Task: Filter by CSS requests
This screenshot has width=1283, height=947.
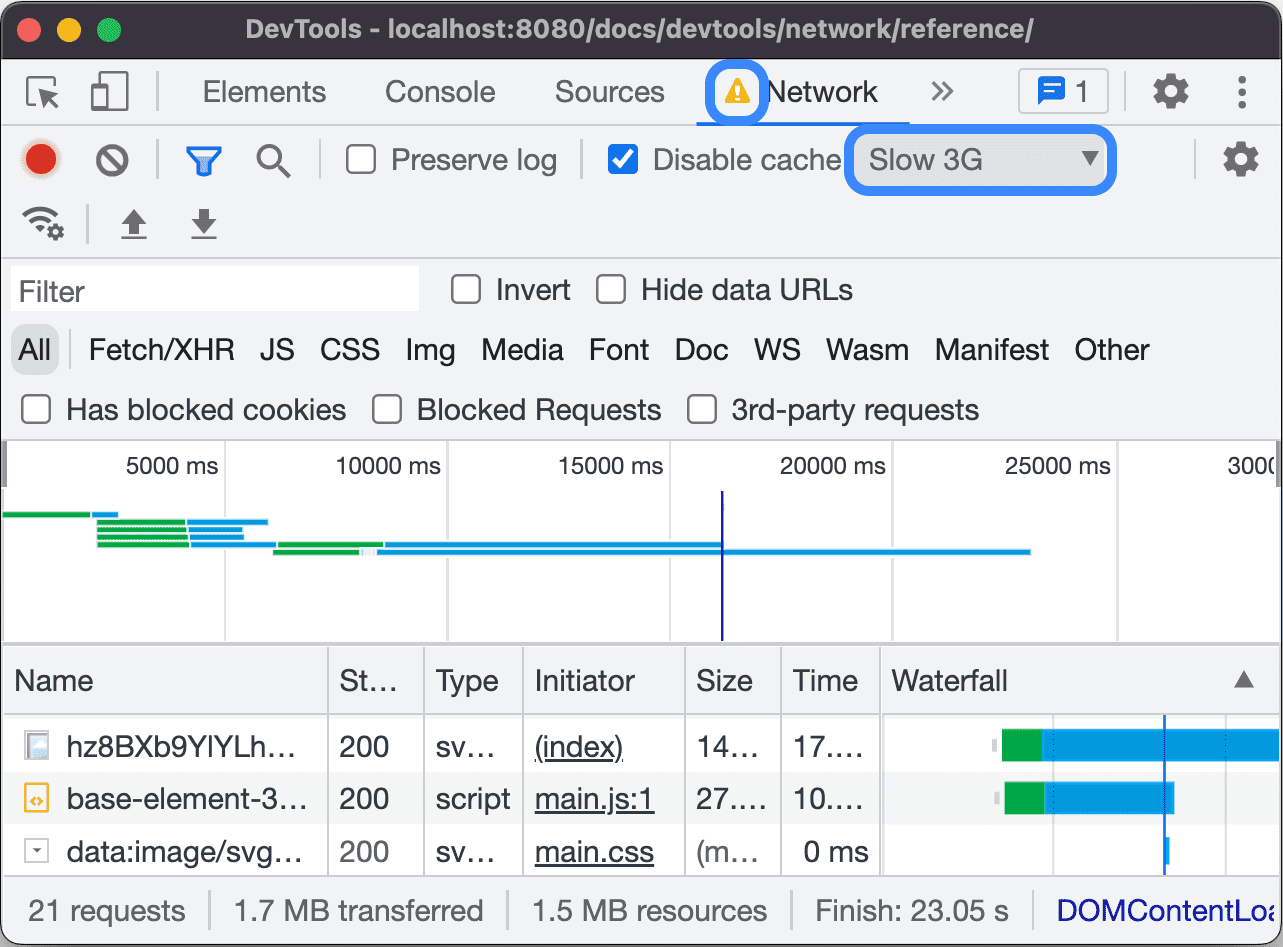Action: 350,350
